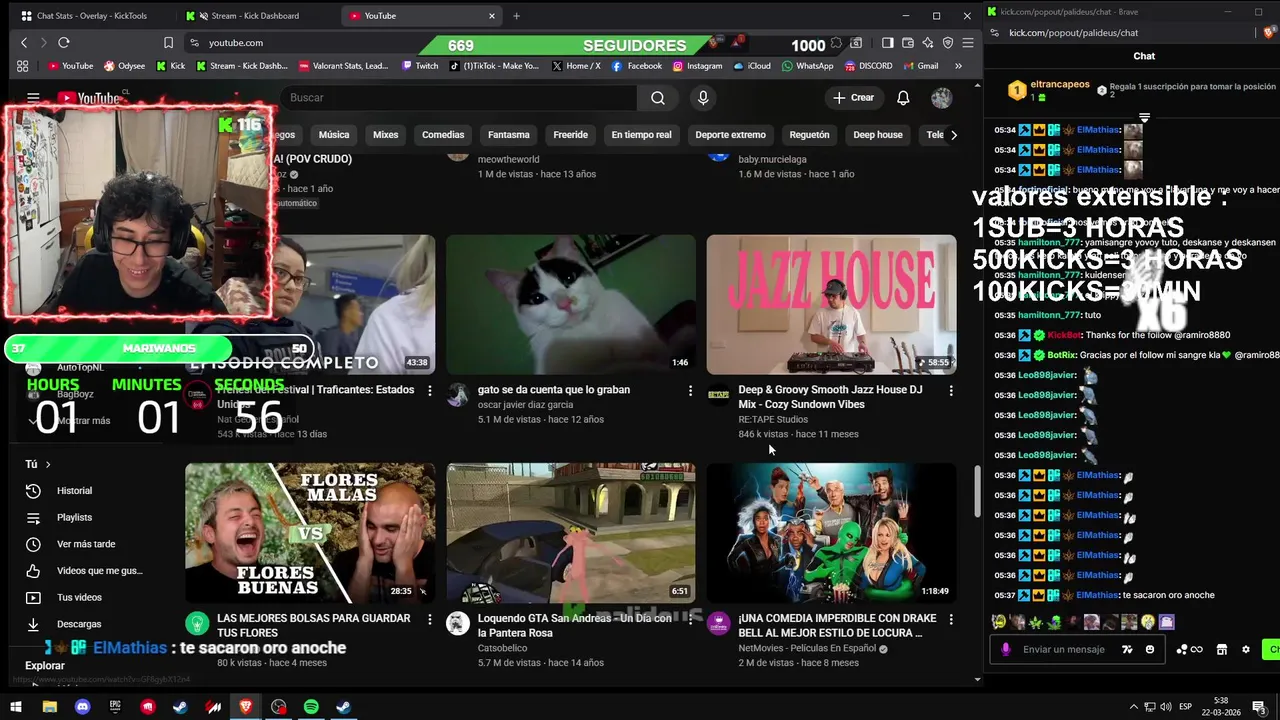This screenshot has width=1280, height=720.
Task: Open Brave main menu hamburger
Action: [968, 43]
